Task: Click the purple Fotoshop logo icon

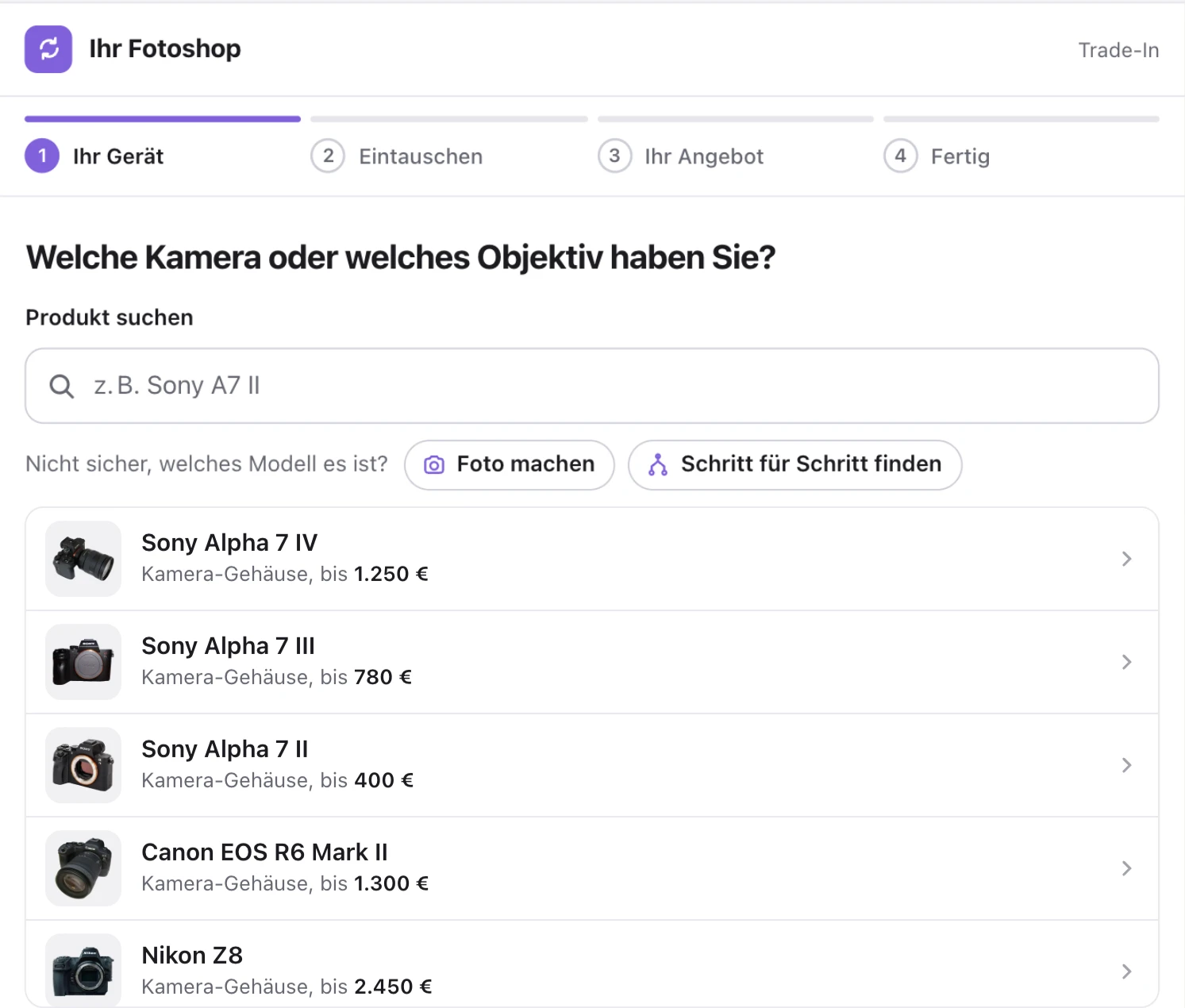Action: (48, 49)
